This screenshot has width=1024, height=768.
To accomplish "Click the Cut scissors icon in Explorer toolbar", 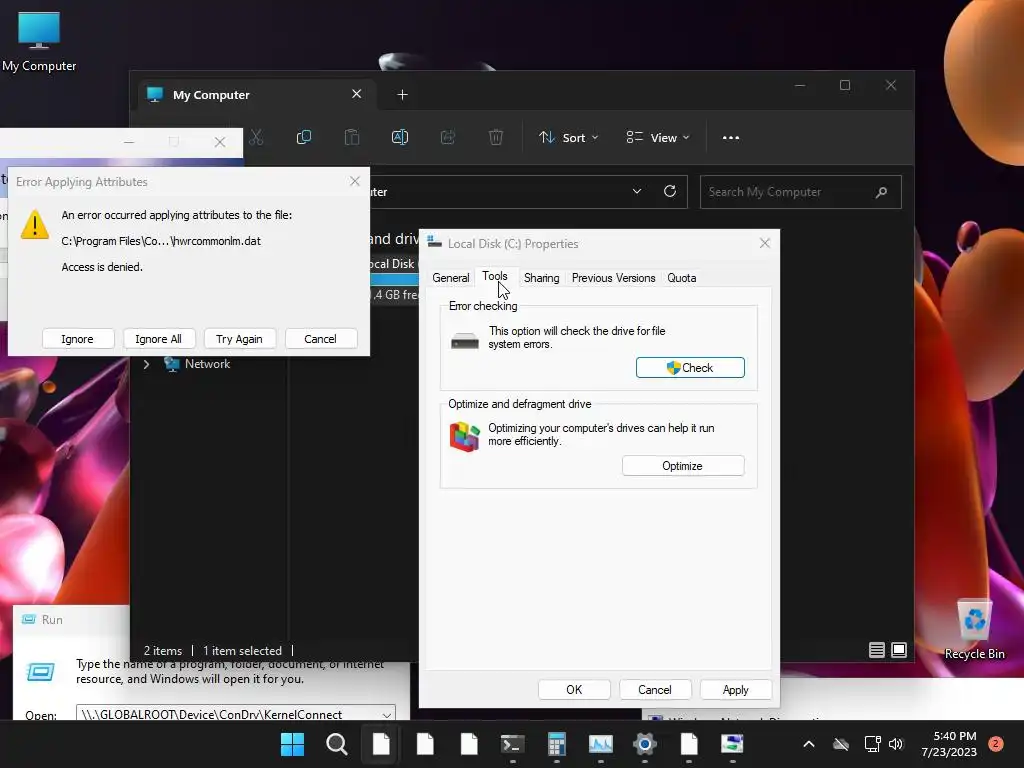I will point(256,137).
